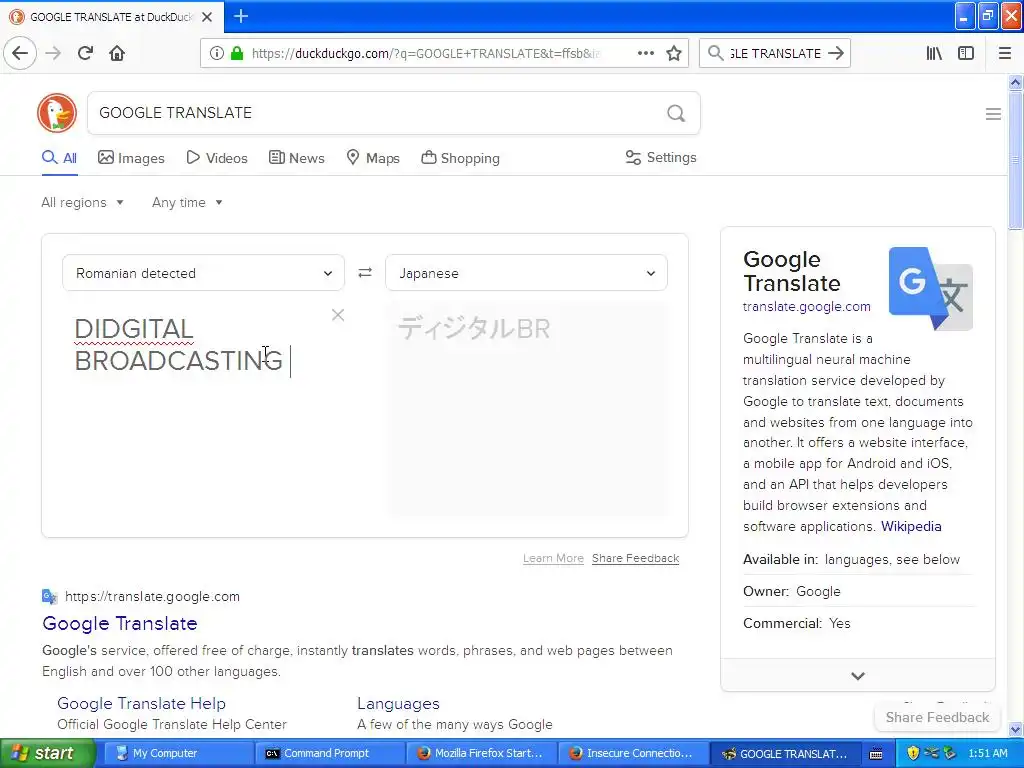Open the on-screen keyboard taskbar icon
1024x768 pixels.
coord(876,754)
